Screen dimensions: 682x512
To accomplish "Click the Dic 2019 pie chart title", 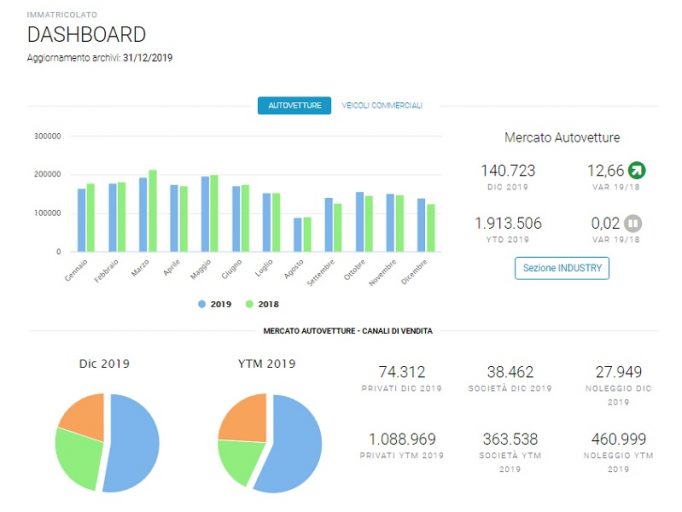I will [x=104, y=364].
